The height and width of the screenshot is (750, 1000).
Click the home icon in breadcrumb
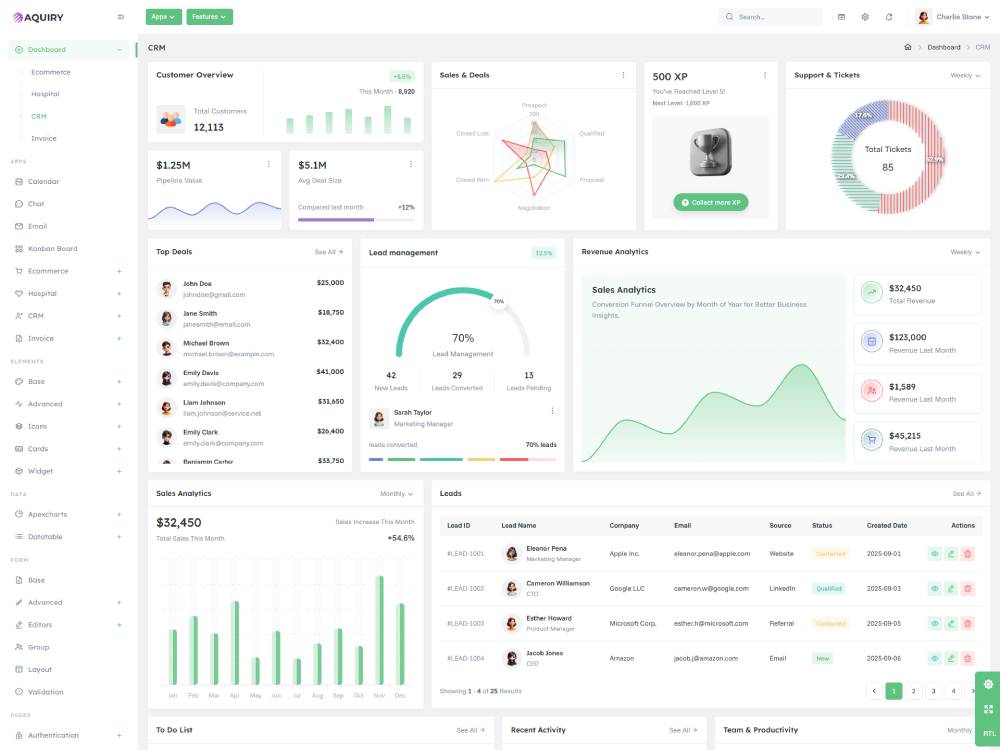pyautogui.click(x=907, y=47)
